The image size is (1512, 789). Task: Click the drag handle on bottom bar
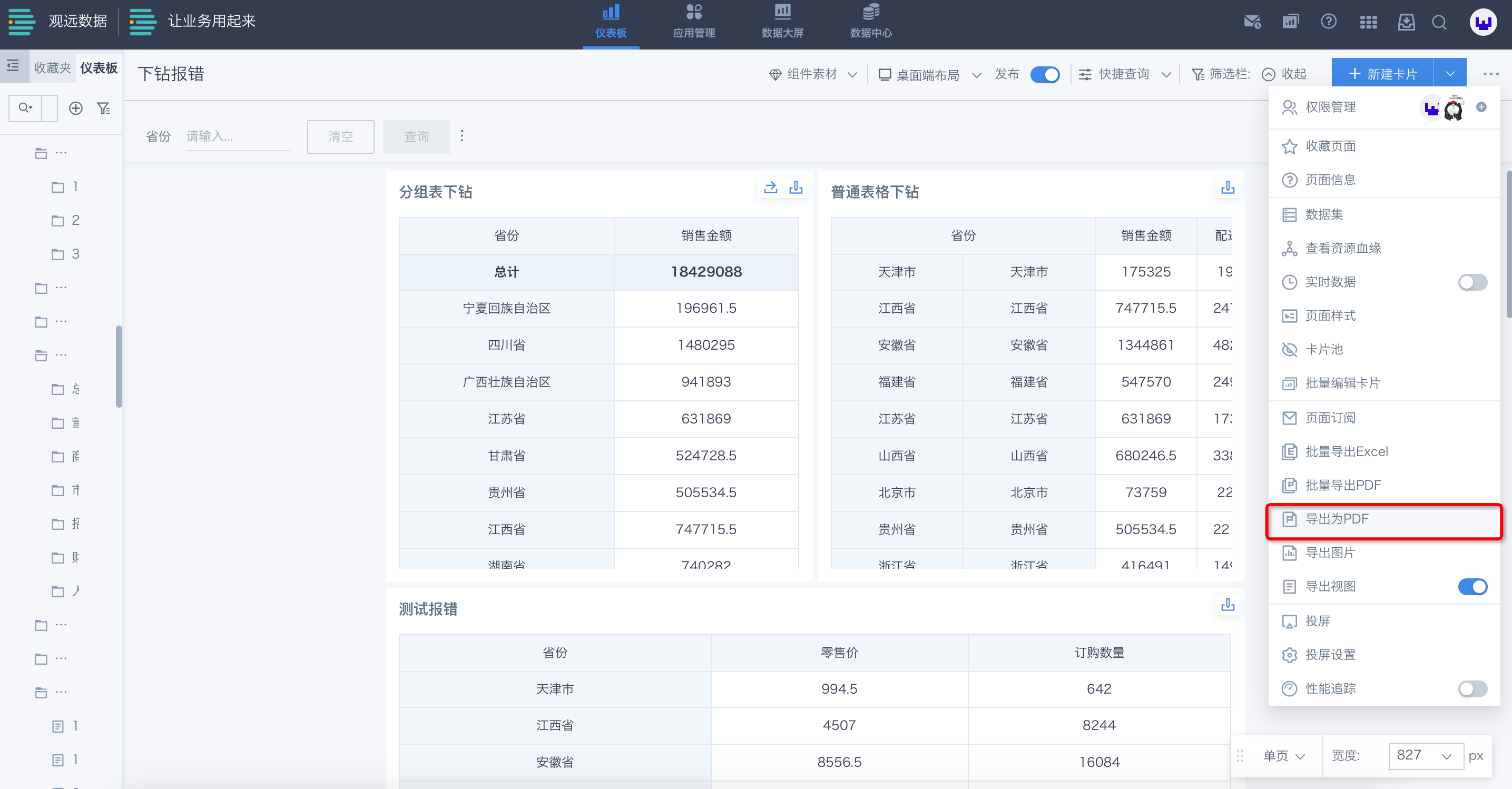click(1240, 756)
